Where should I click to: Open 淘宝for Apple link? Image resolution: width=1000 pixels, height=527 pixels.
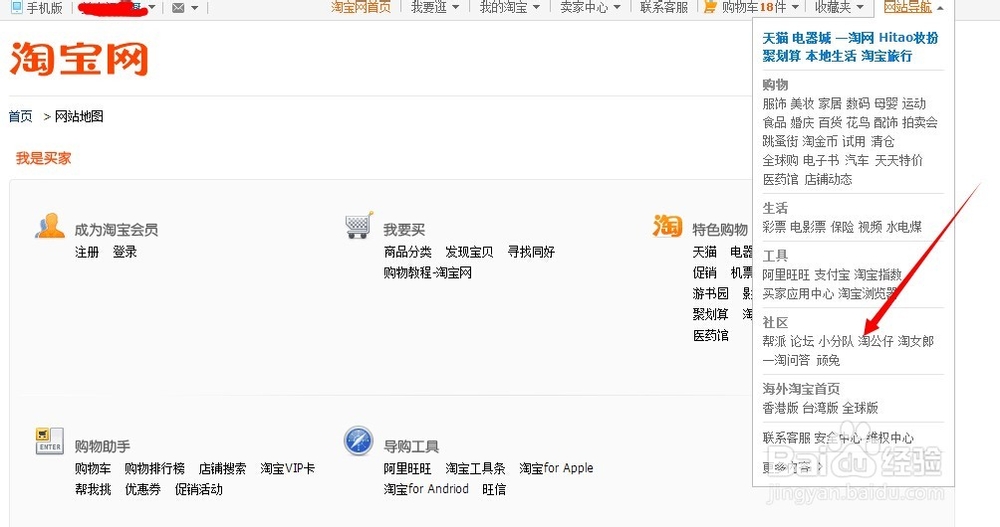click(556, 468)
